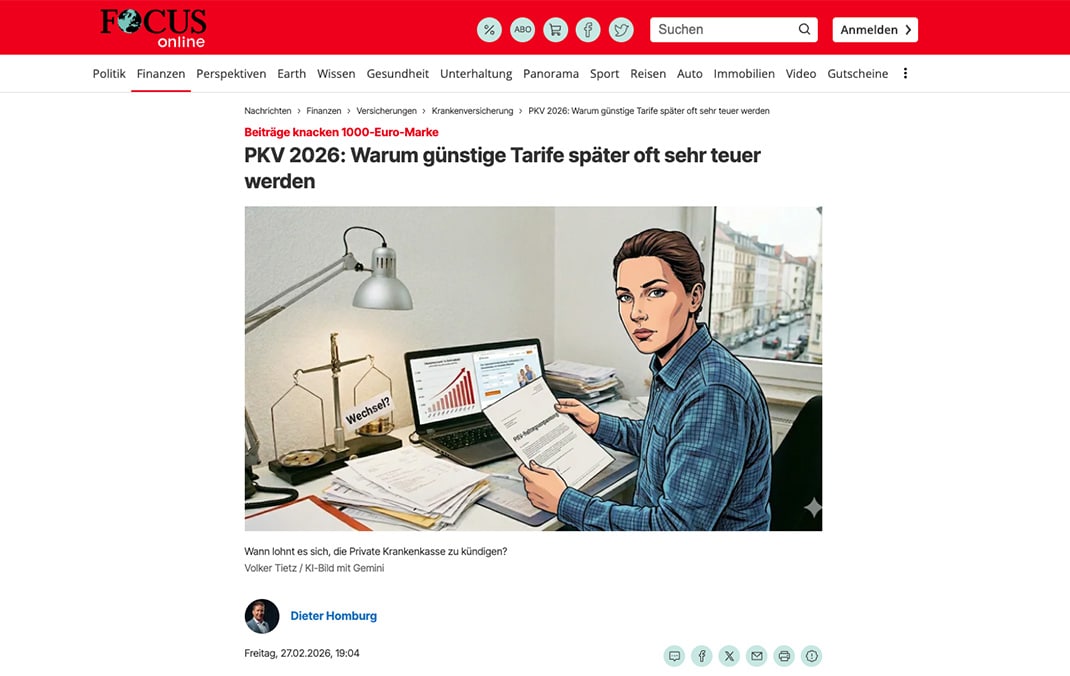1070x676 pixels.
Task: Open article comments speech-bubble icon
Action: 674,656
